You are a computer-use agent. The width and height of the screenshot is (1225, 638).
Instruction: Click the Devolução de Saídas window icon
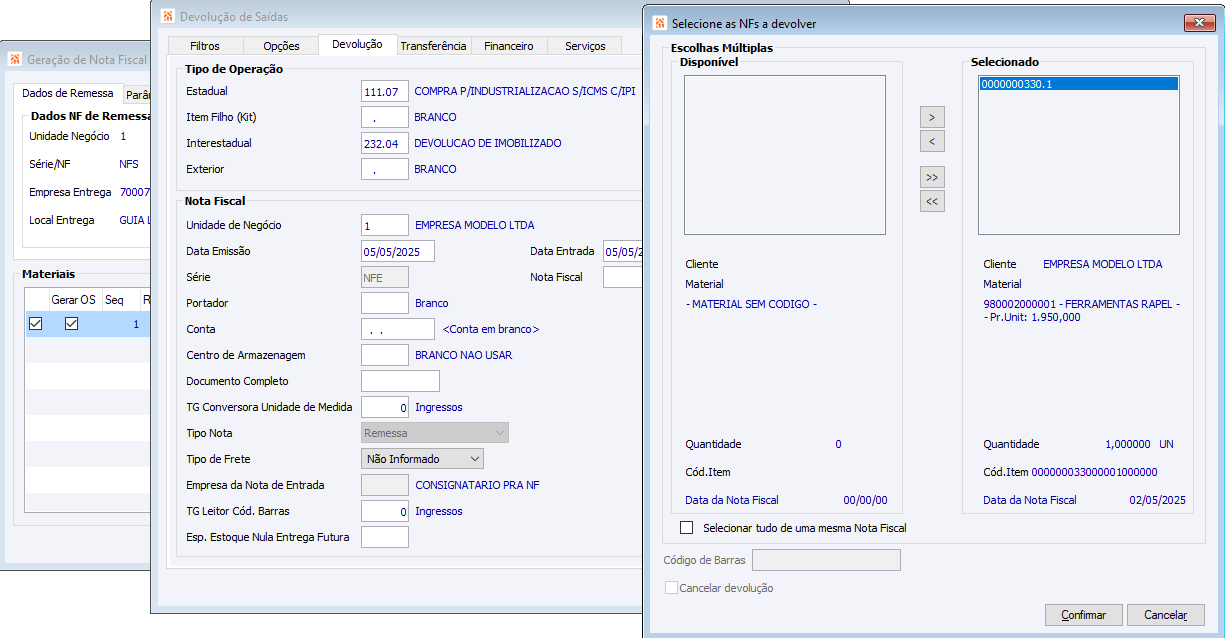click(166, 16)
